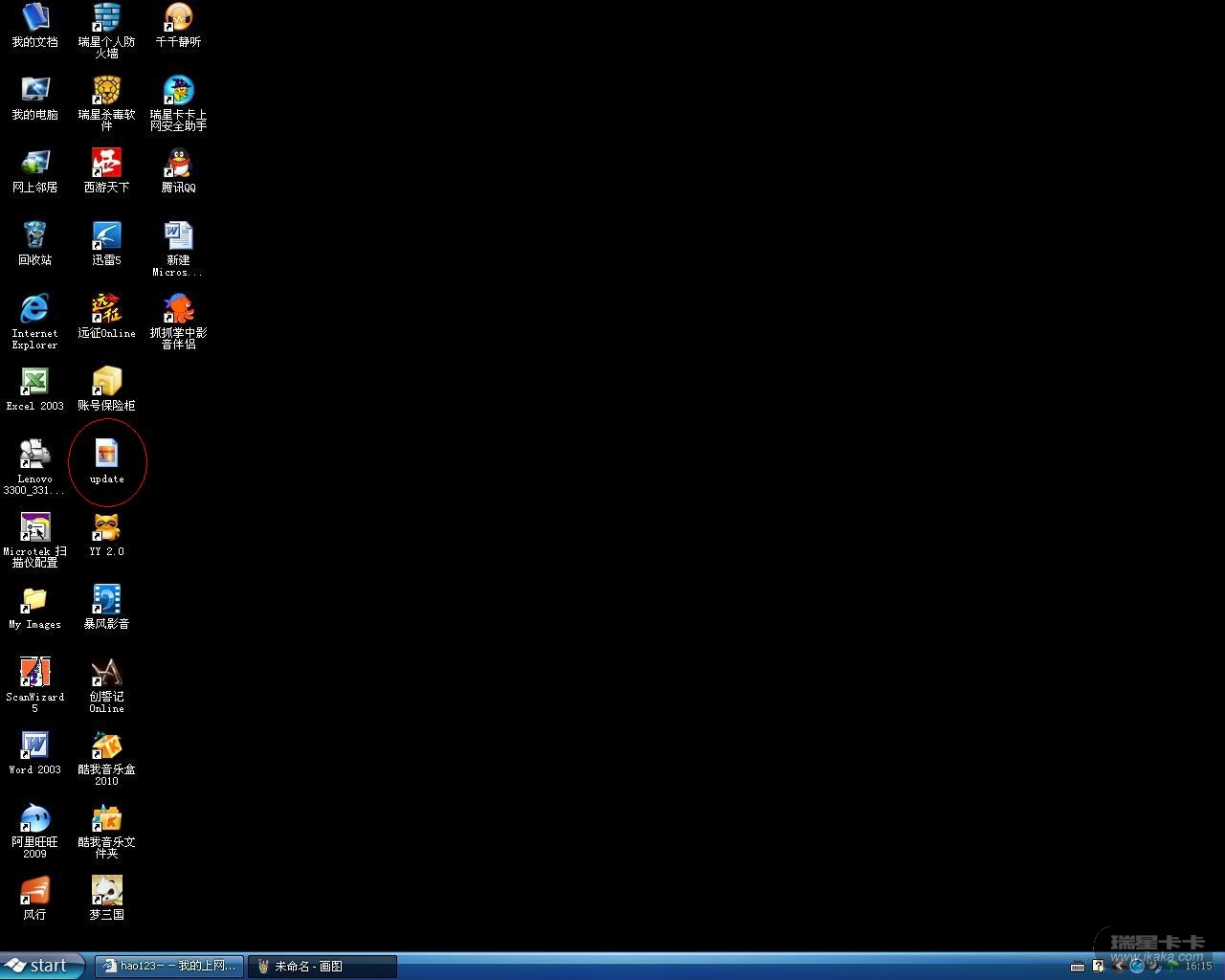The width and height of the screenshot is (1225, 980).
Task: Click the 阿里旺旺 2009 shortcut
Action: pos(34,831)
